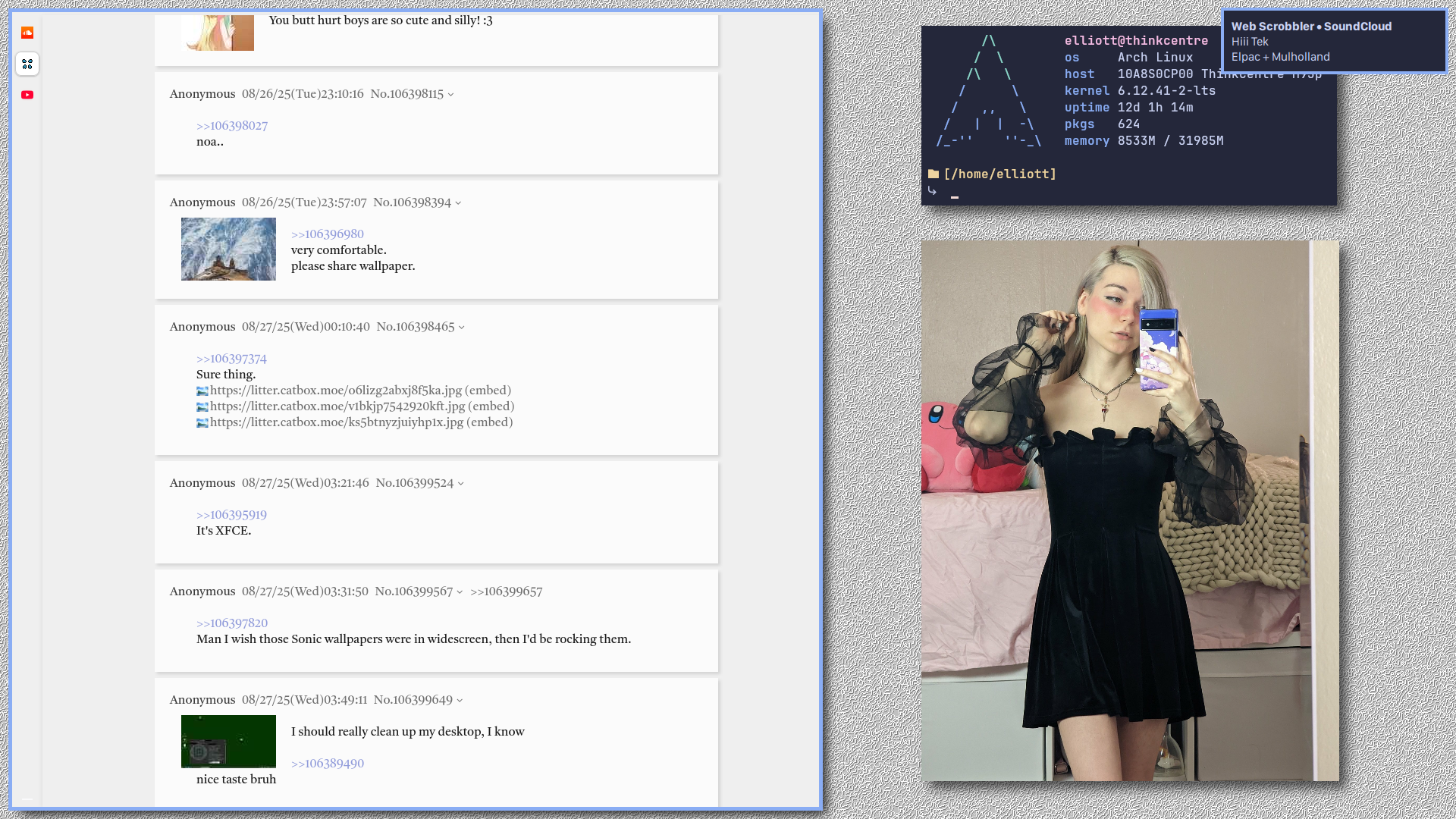Viewport: 1456px width, 819px height.
Task: Toggle embed for o6lizg2abxj8f5ka.jpg
Action: pyautogui.click(x=488, y=391)
